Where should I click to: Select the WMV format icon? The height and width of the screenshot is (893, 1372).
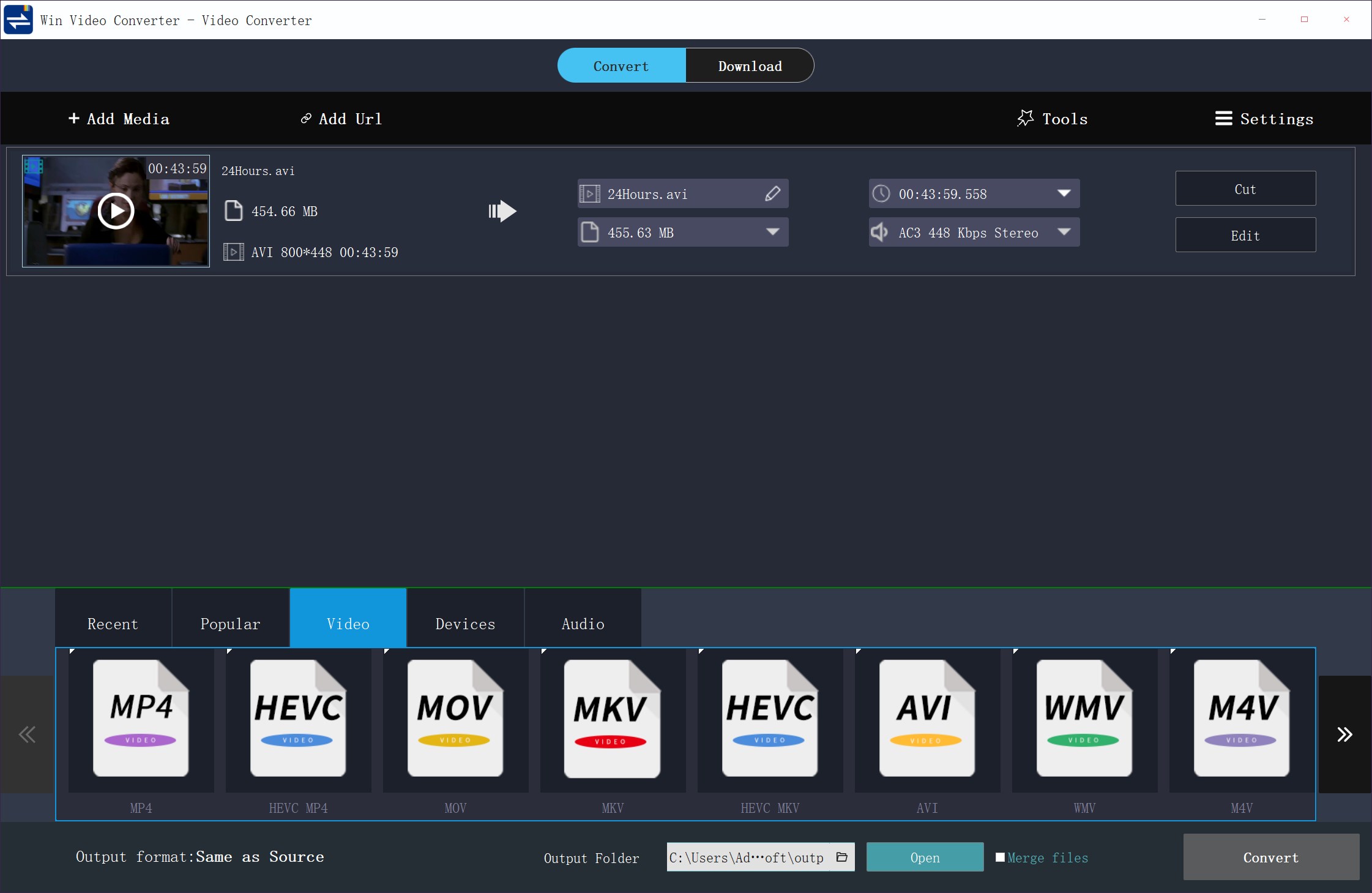pos(1084,719)
